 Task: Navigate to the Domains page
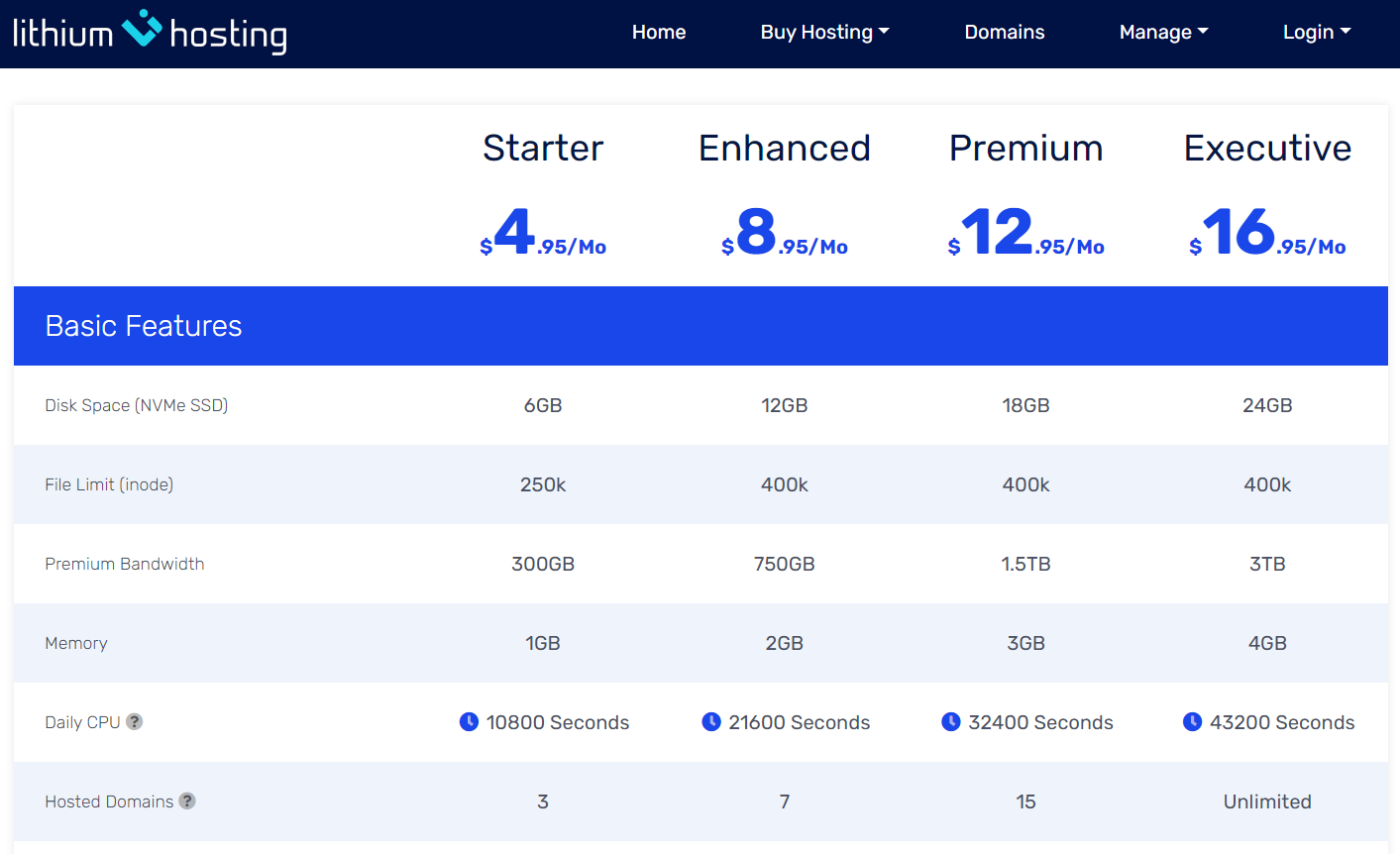(1004, 32)
